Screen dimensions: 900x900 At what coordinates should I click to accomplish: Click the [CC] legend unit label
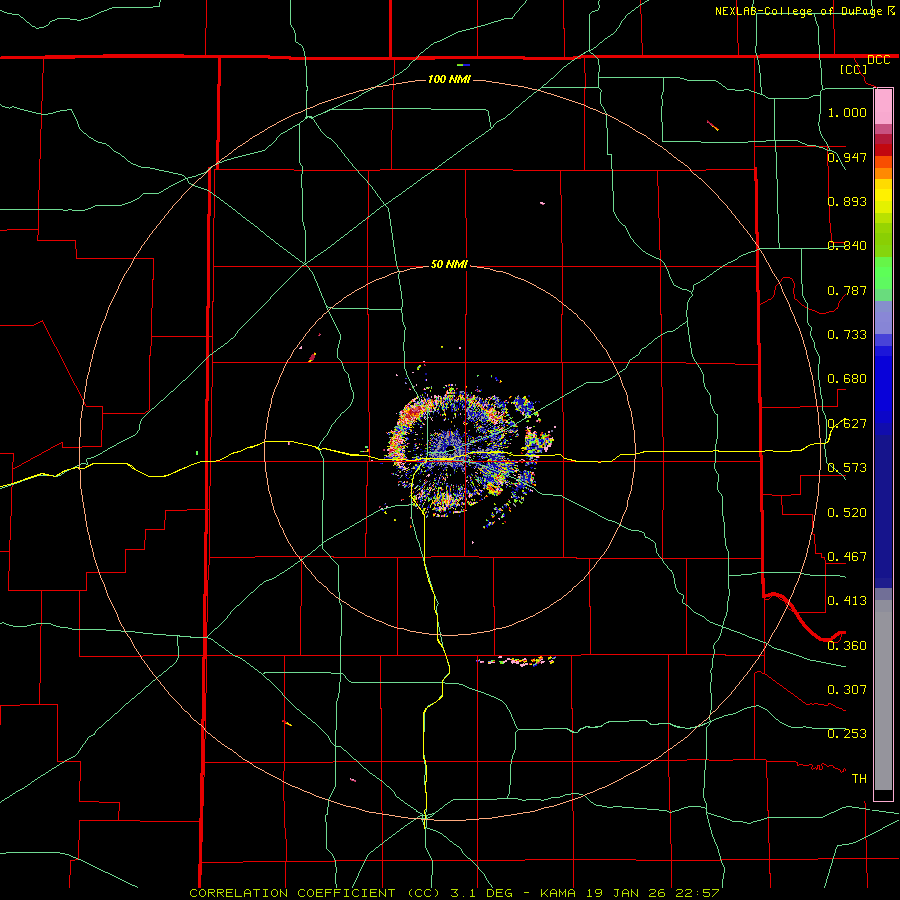tap(853, 69)
